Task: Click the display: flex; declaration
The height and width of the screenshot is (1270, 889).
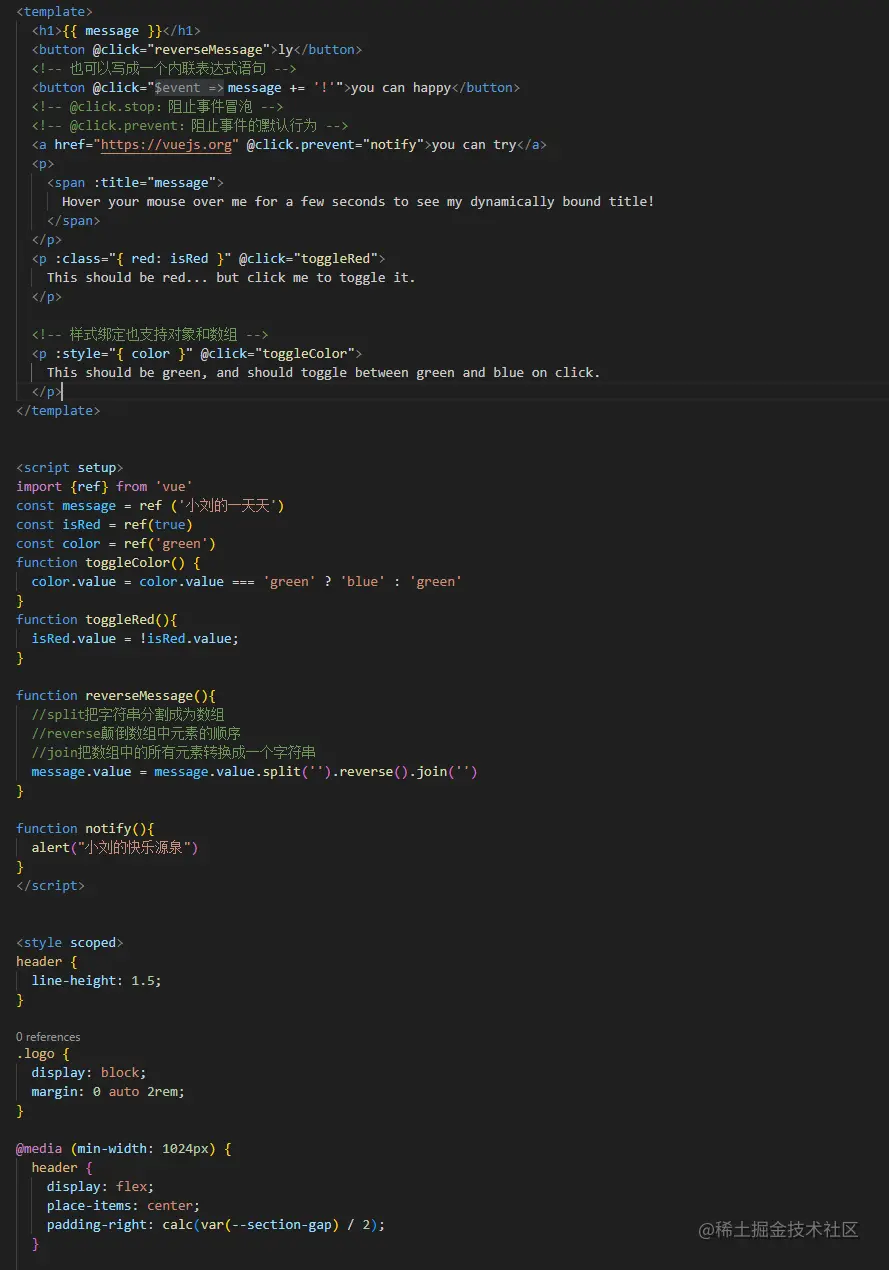Action: click(101, 1186)
